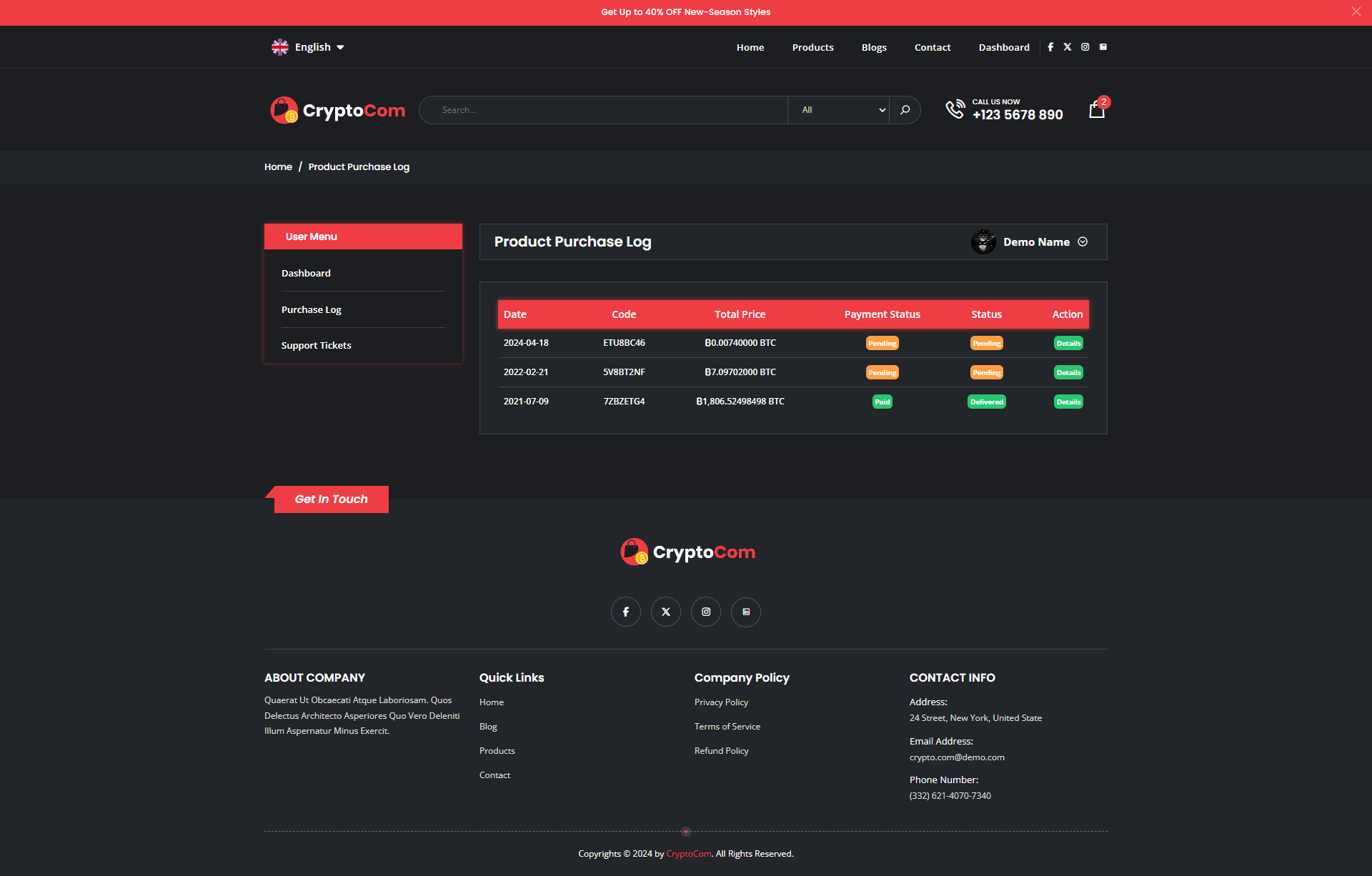View Details for order ETU8BC46

pyautogui.click(x=1068, y=344)
